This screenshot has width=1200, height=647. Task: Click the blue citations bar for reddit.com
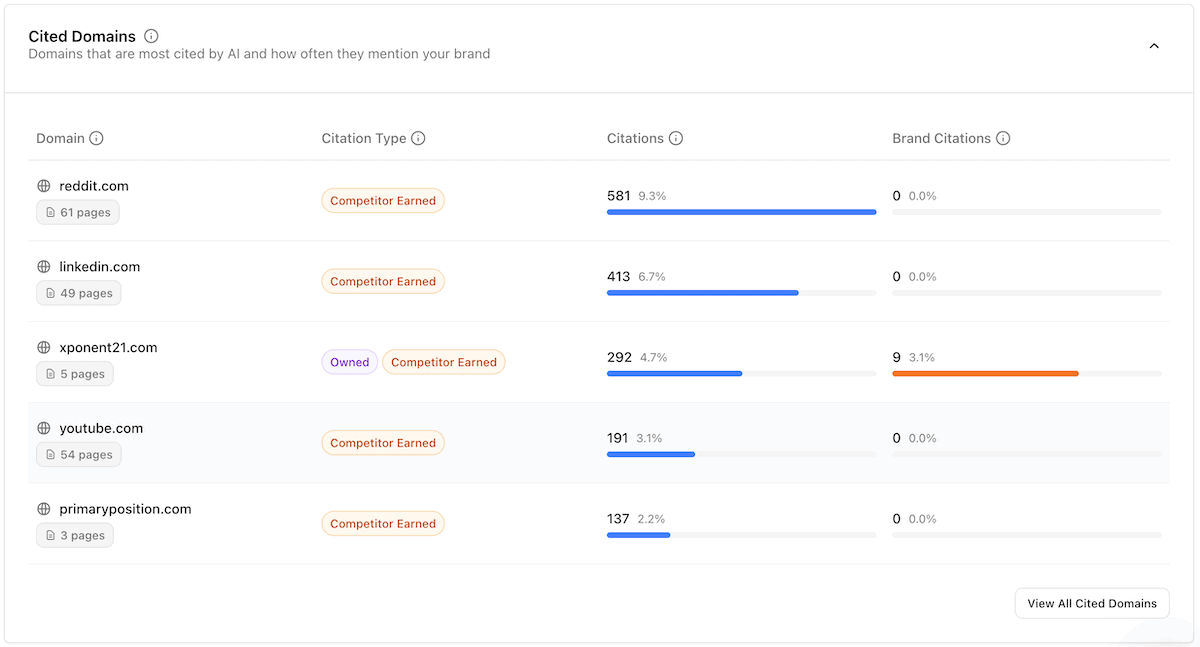(741, 212)
